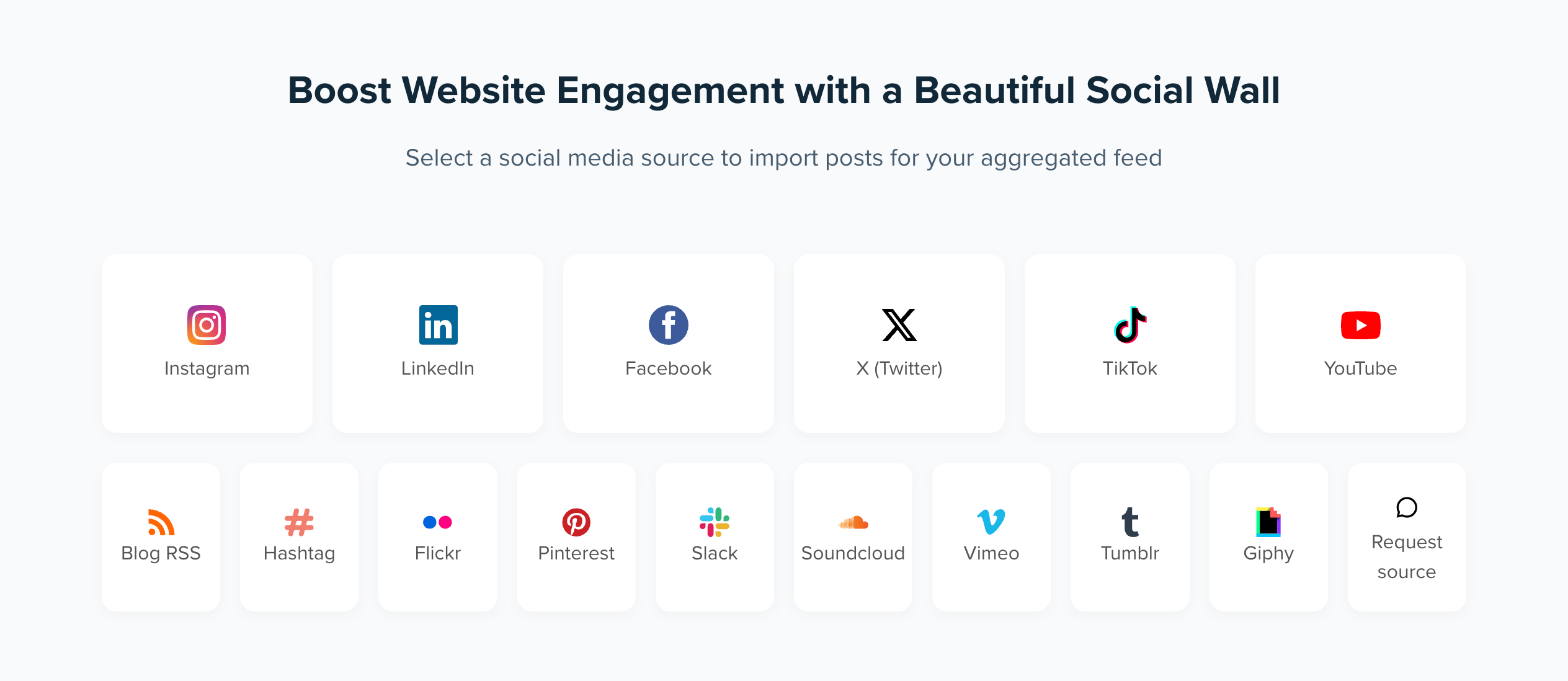This screenshot has width=1568, height=681.
Task: Select the Slack logo icon
Action: (715, 522)
